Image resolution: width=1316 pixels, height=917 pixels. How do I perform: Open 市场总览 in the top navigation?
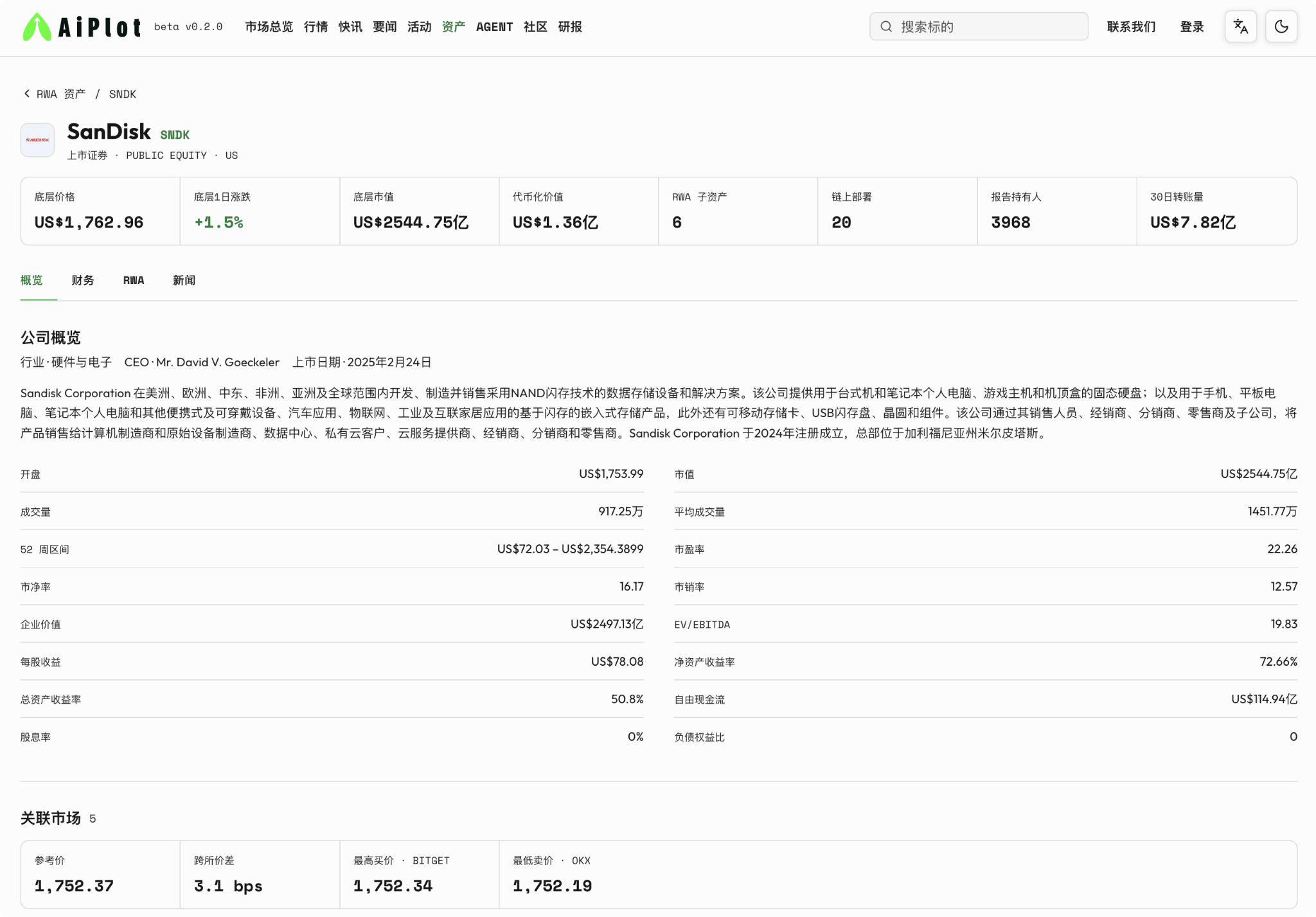tap(269, 27)
